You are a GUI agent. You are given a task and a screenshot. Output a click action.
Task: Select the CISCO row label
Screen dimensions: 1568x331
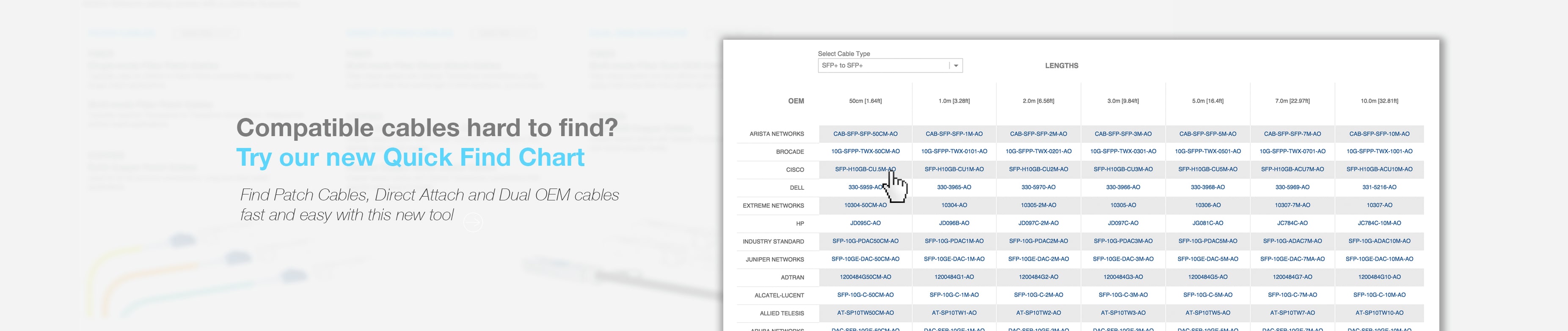794,170
